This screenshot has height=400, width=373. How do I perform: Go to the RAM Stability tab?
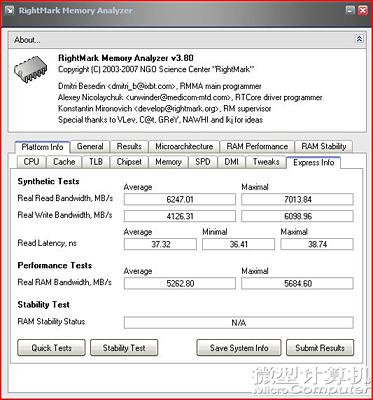324,146
